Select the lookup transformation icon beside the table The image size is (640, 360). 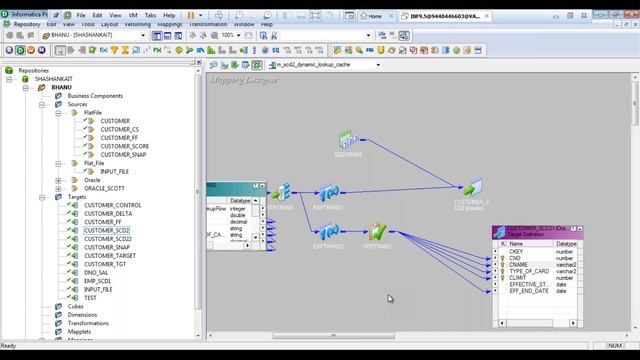281,192
